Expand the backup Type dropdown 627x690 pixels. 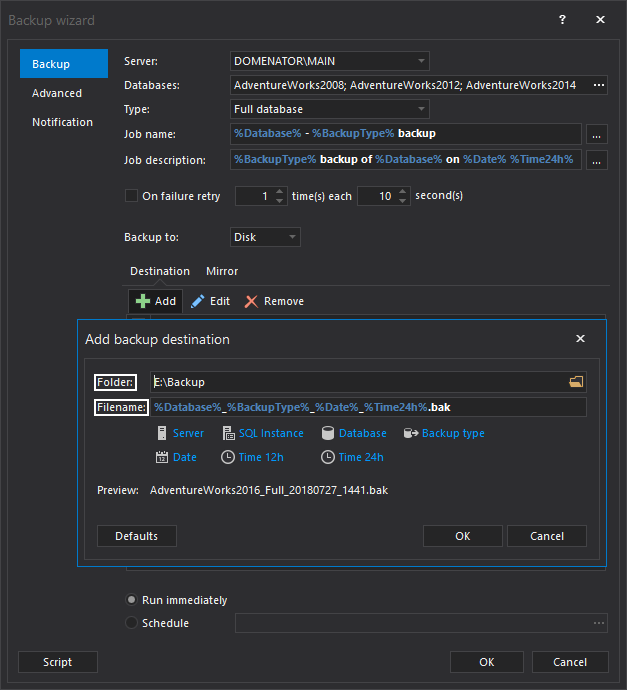[x=422, y=108]
